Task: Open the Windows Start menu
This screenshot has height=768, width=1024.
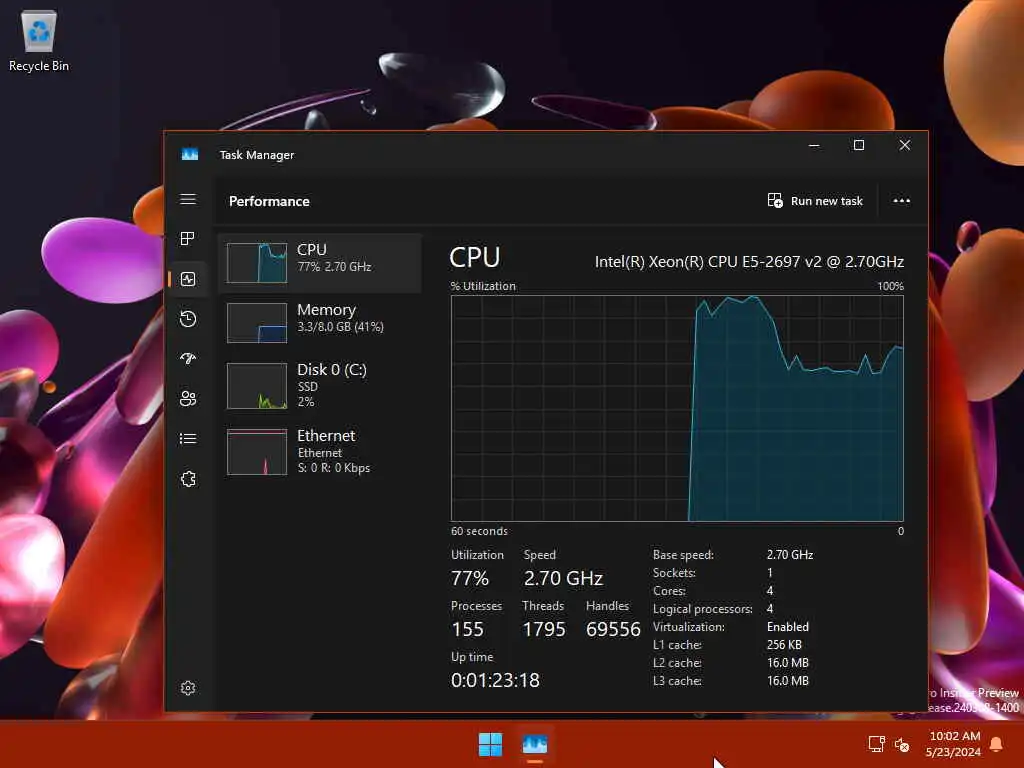Action: [x=490, y=744]
